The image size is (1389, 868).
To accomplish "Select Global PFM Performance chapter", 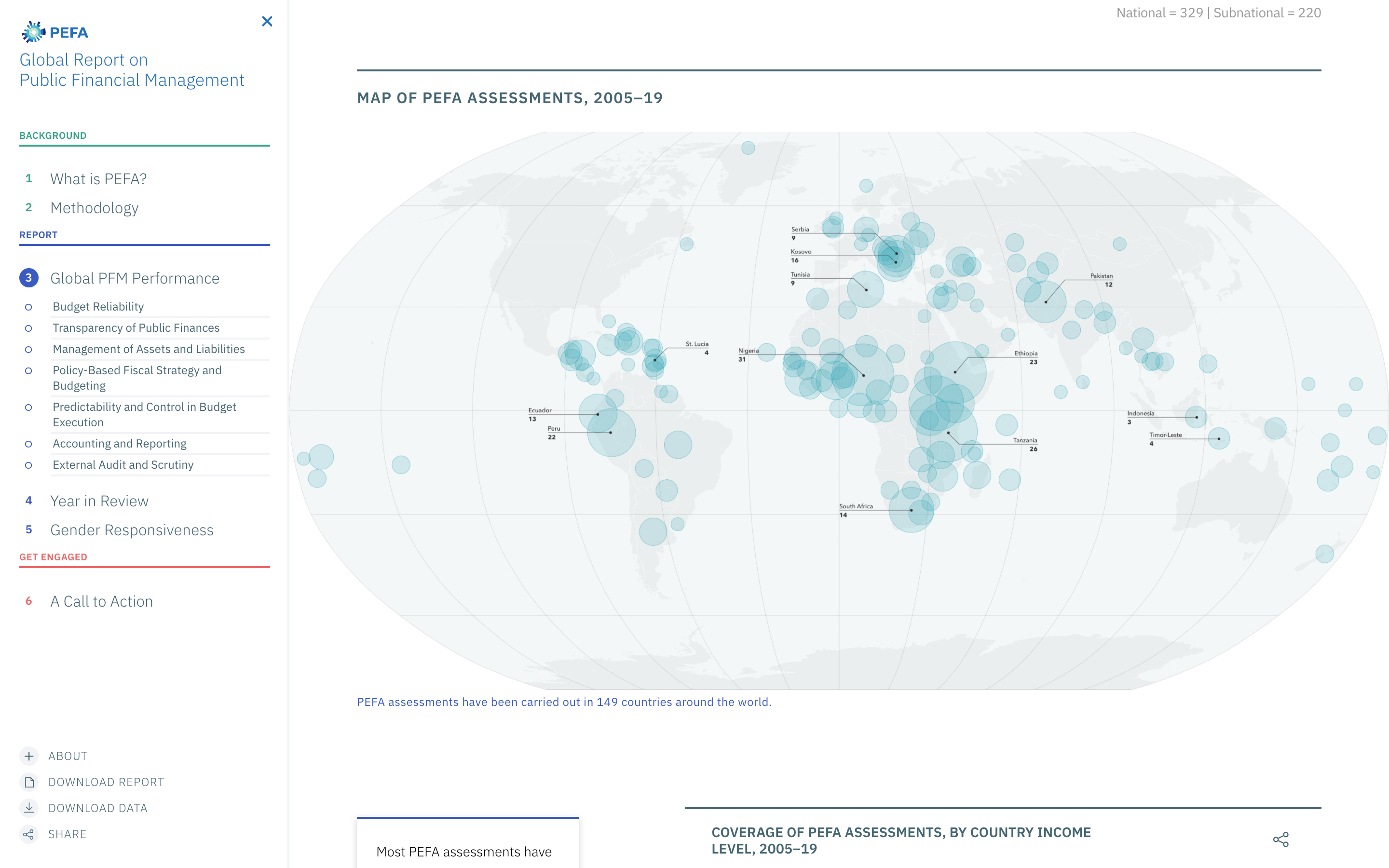I will 135,278.
